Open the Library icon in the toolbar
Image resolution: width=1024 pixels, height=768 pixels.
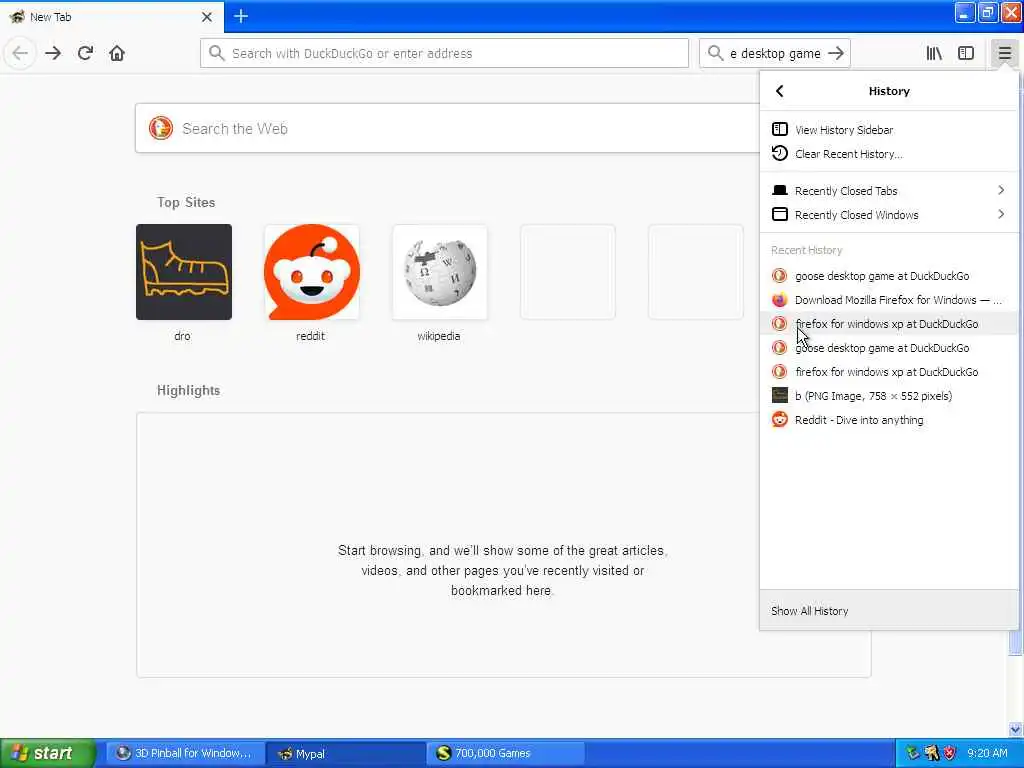click(934, 53)
